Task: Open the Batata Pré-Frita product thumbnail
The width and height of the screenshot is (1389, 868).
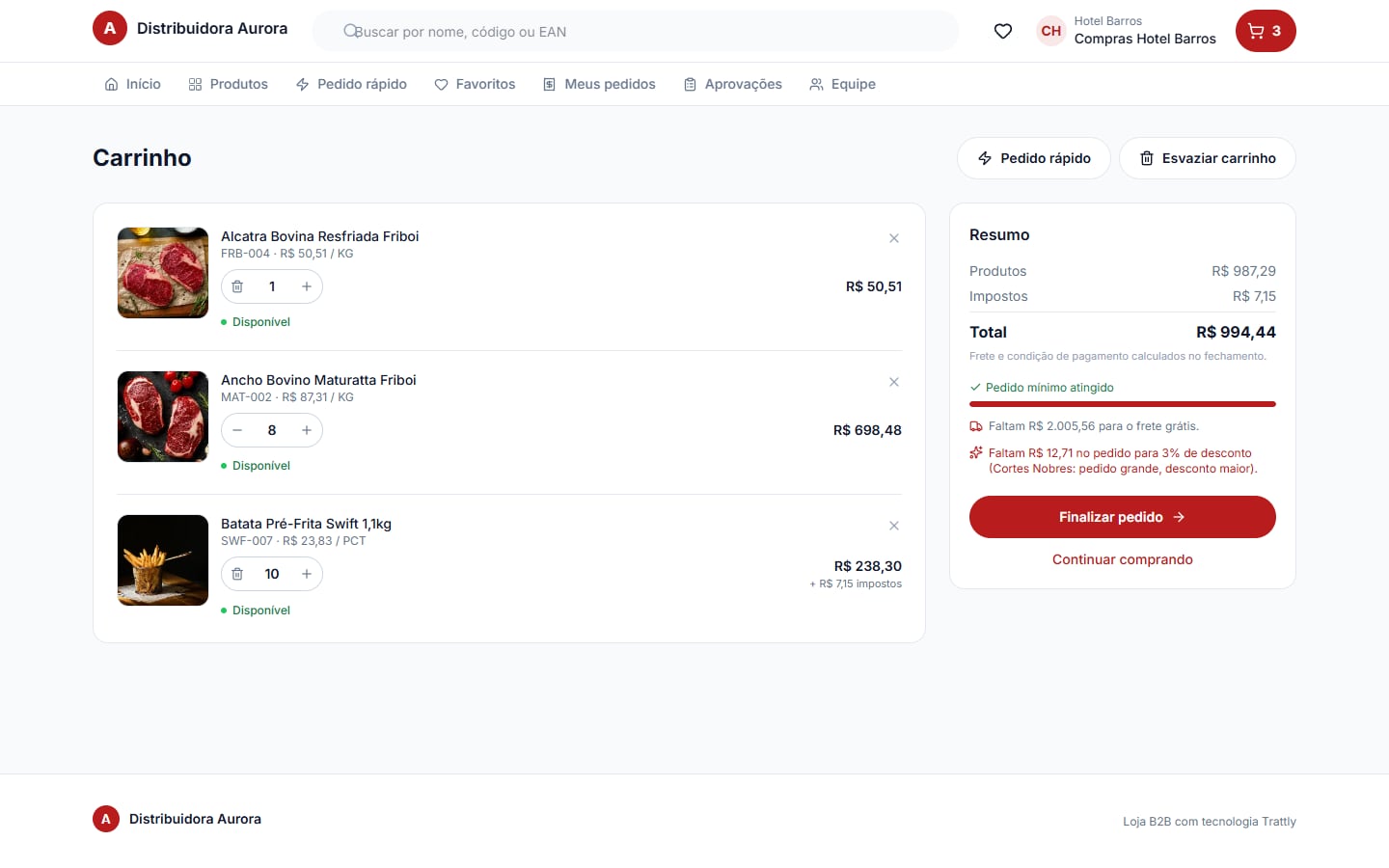Action: click(x=163, y=560)
